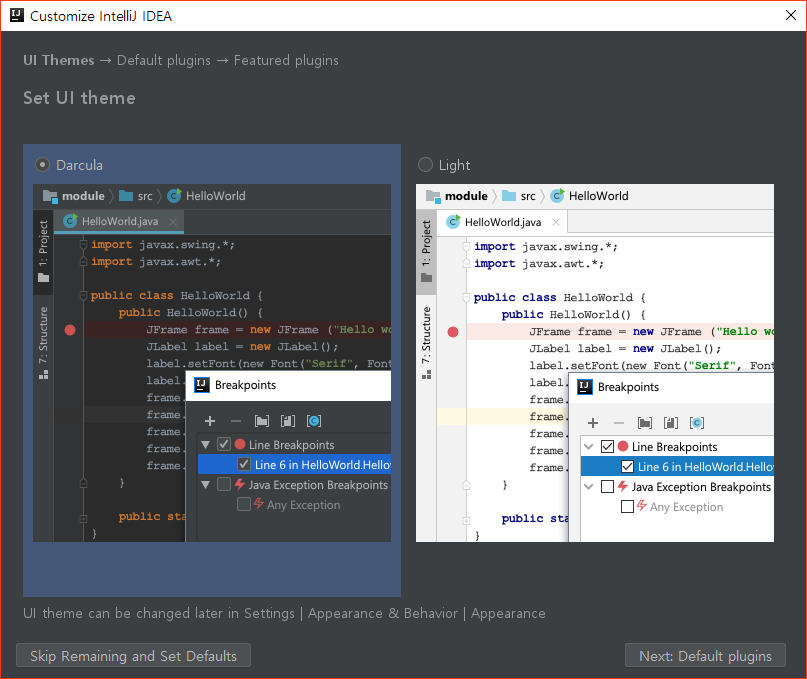Click add breakpoint plus icon in Darcula preview
Viewport: 807px width, 679px height.
(x=210, y=421)
